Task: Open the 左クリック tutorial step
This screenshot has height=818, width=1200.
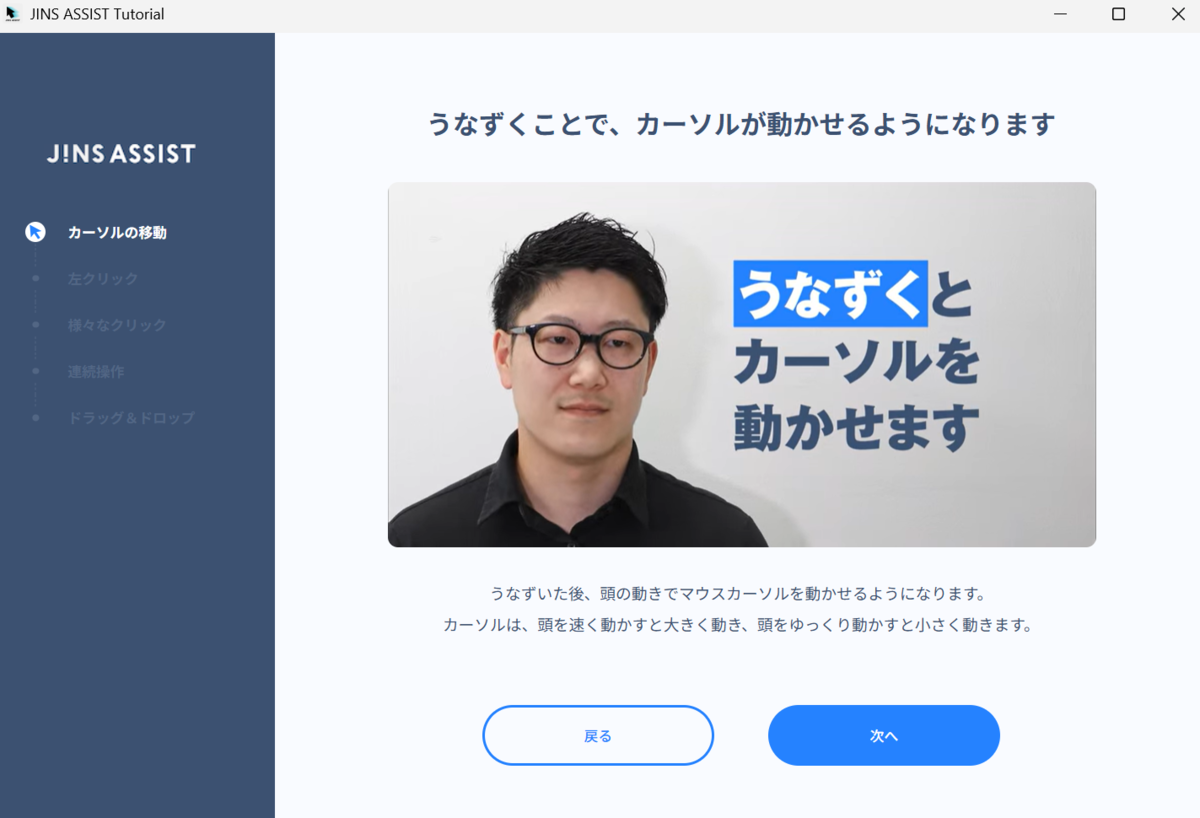Action: pos(103,279)
